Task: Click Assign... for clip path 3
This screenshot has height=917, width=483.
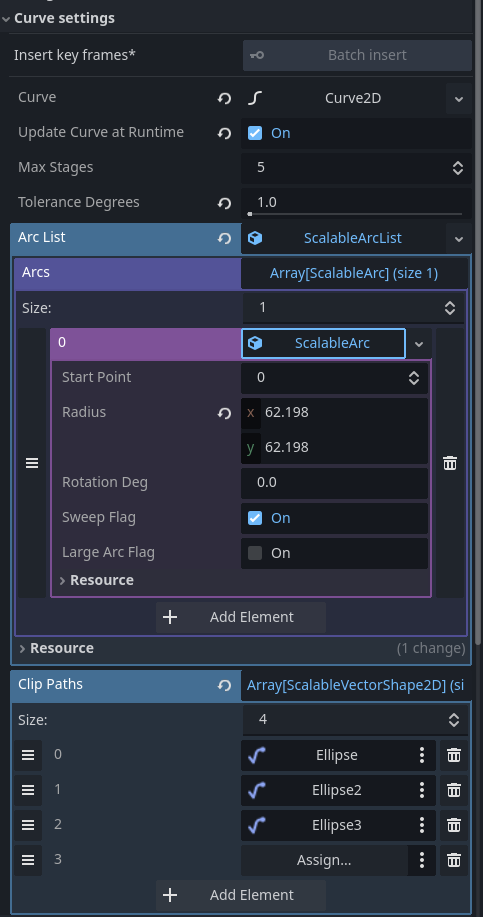Action: (325, 860)
